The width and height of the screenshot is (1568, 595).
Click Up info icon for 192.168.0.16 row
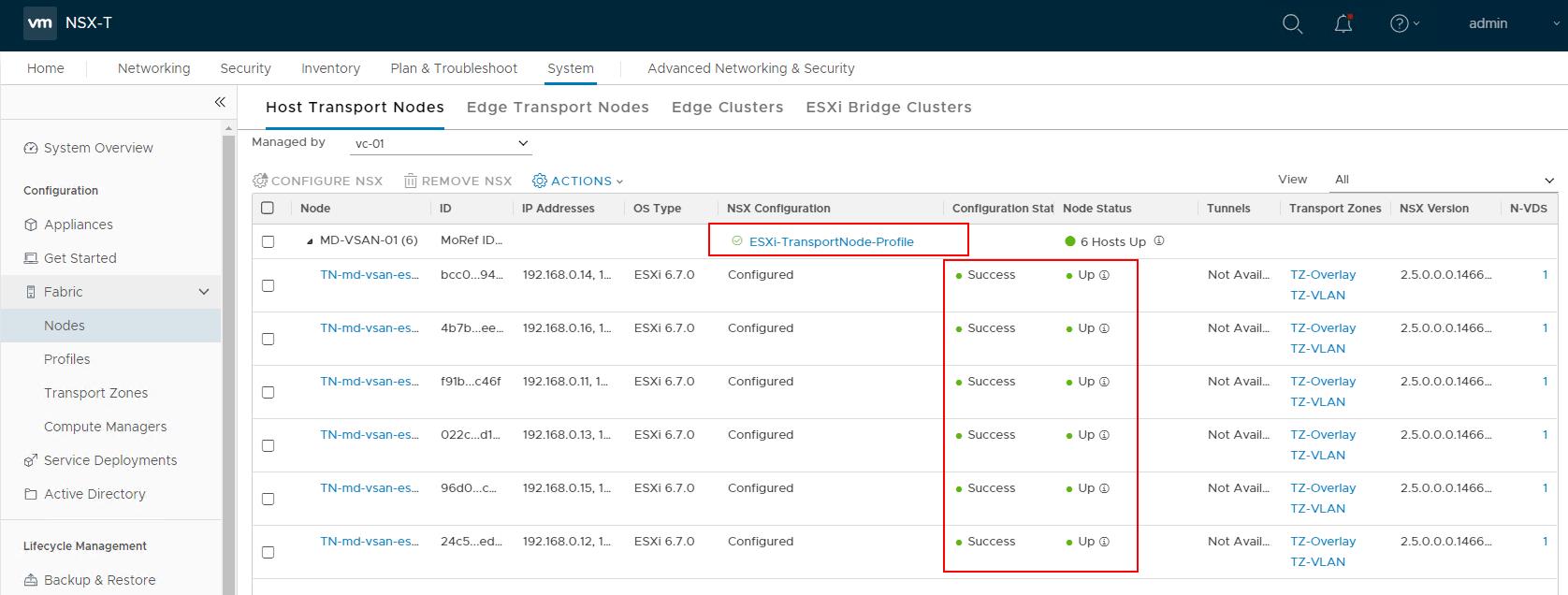pyautogui.click(x=1104, y=328)
